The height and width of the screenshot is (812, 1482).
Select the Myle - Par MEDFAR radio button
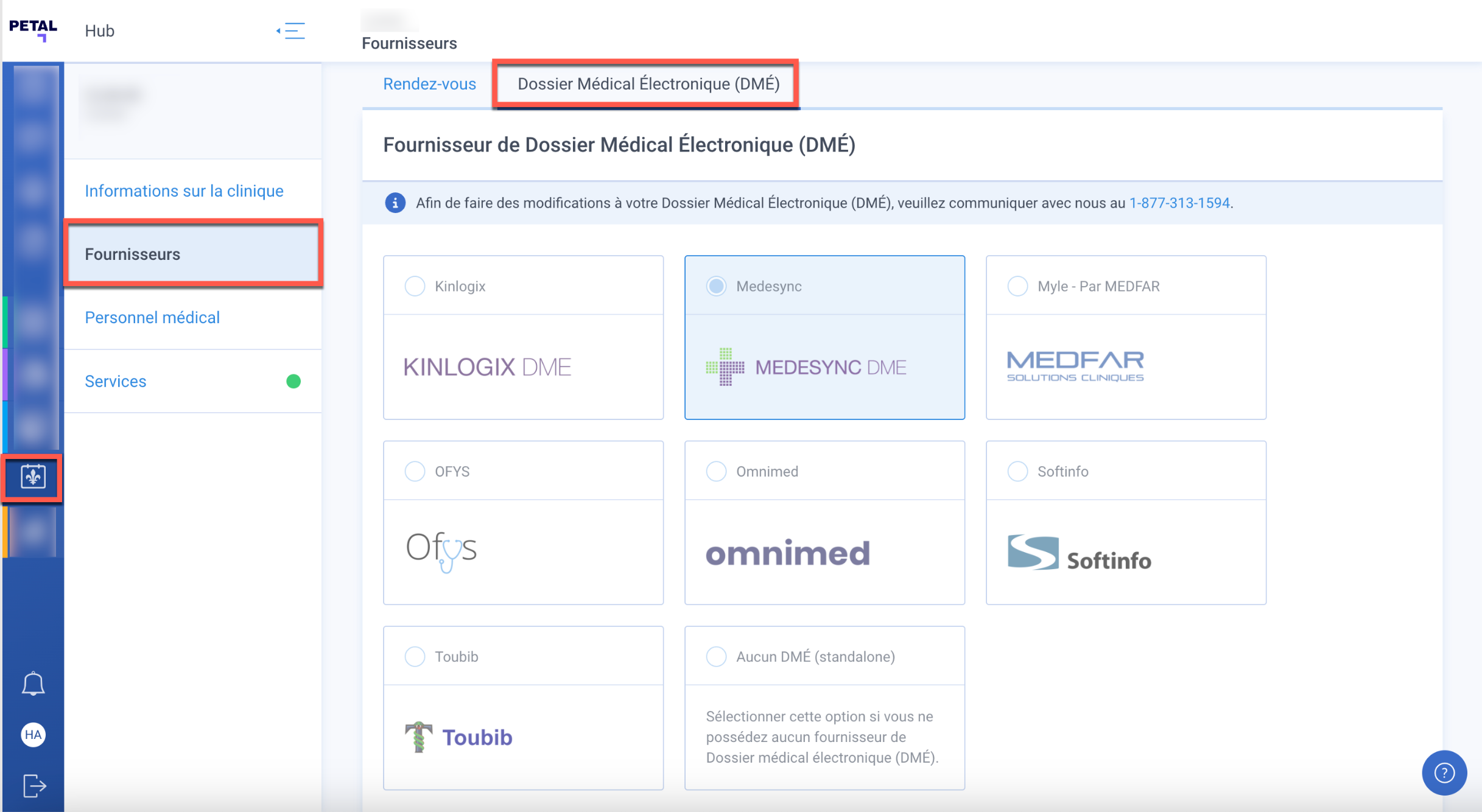click(x=1017, y=286)
